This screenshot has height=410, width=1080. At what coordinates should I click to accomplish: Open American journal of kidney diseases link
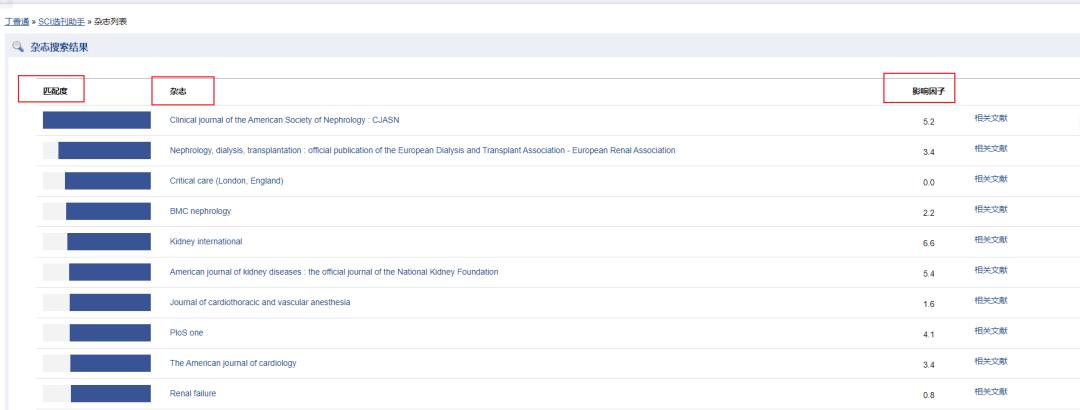[x=334, y=272]
